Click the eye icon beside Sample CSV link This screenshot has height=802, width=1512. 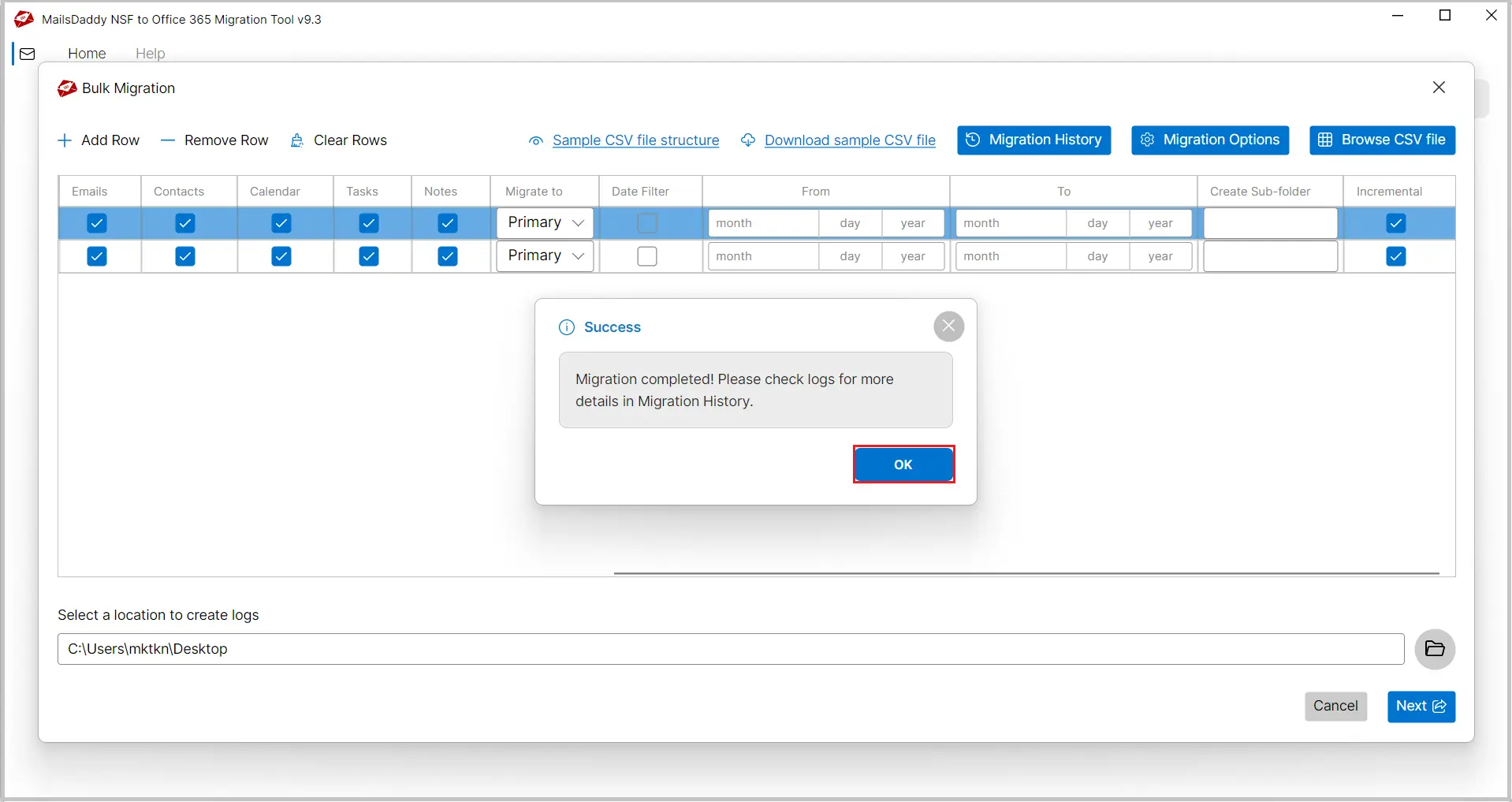536,141
